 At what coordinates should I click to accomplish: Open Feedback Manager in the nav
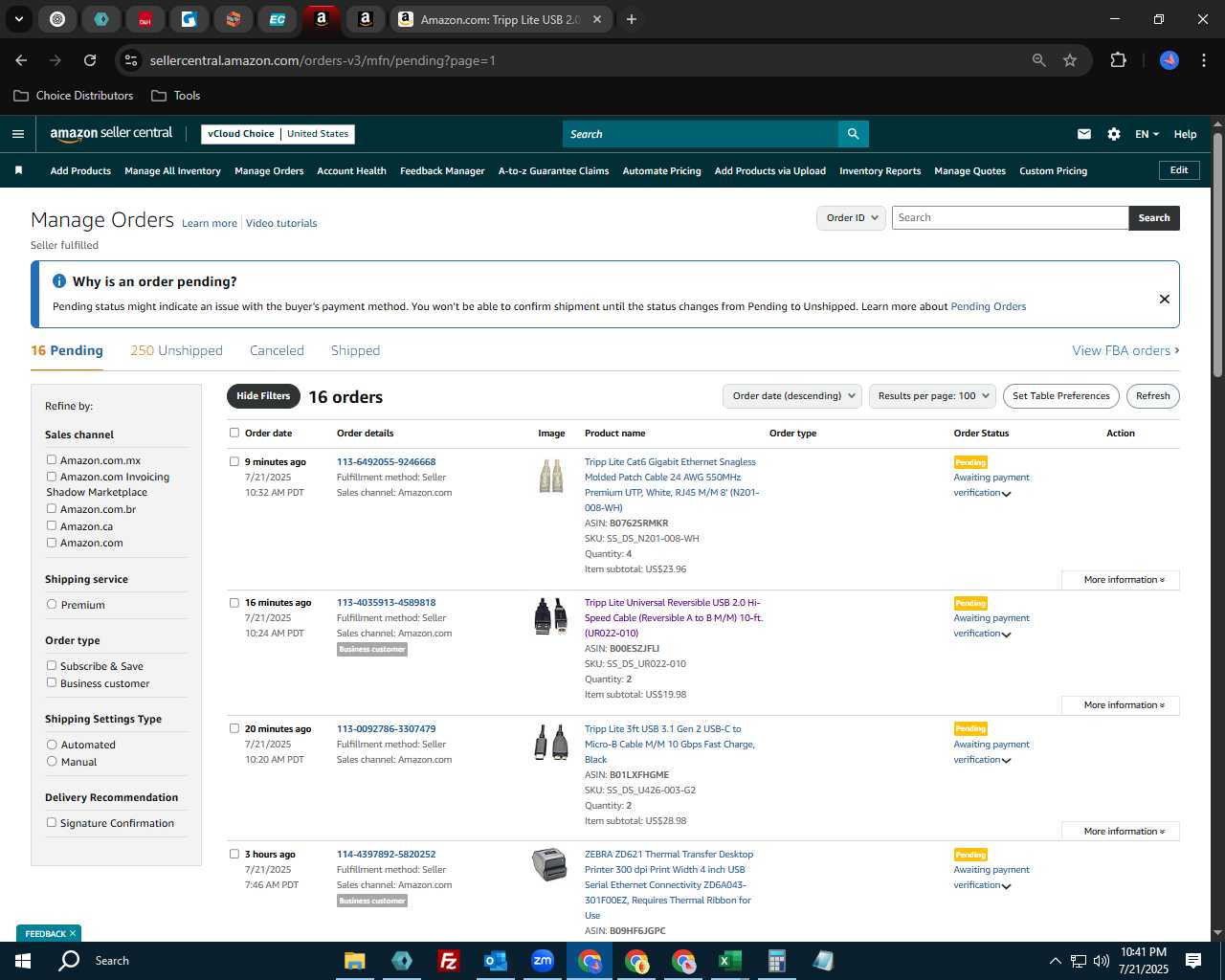pyautogui.click(x=442, y=171)
